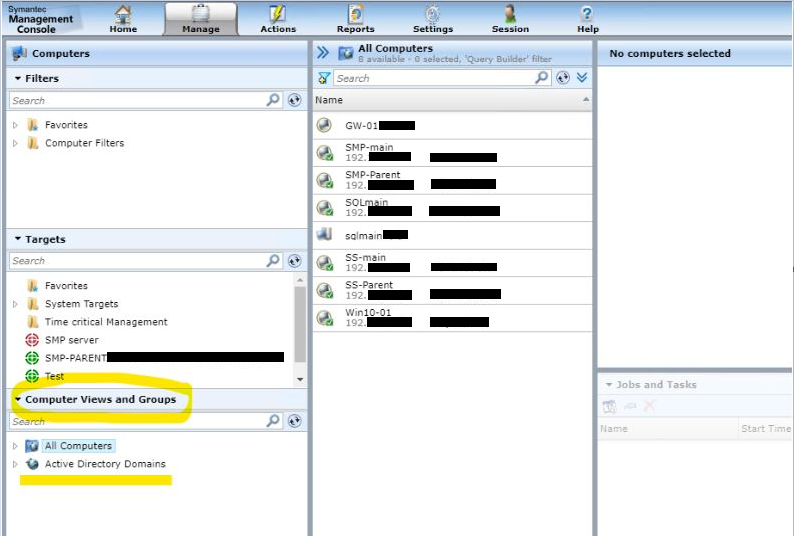Click new job icon in Jobs and Tasks

coord(609,406)
